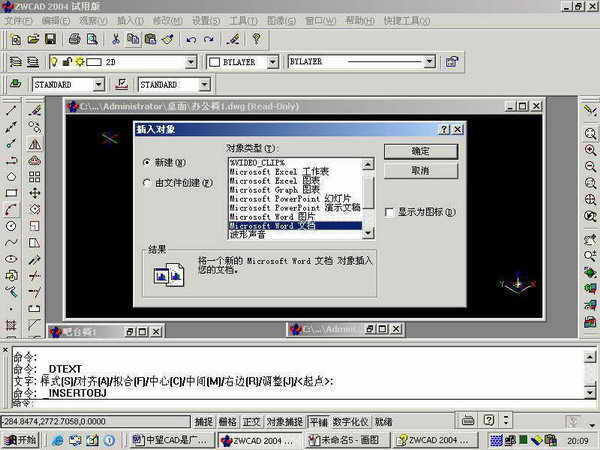Click the Undo arrow icon
600x450 pixels.
click(x=191, y=39)
